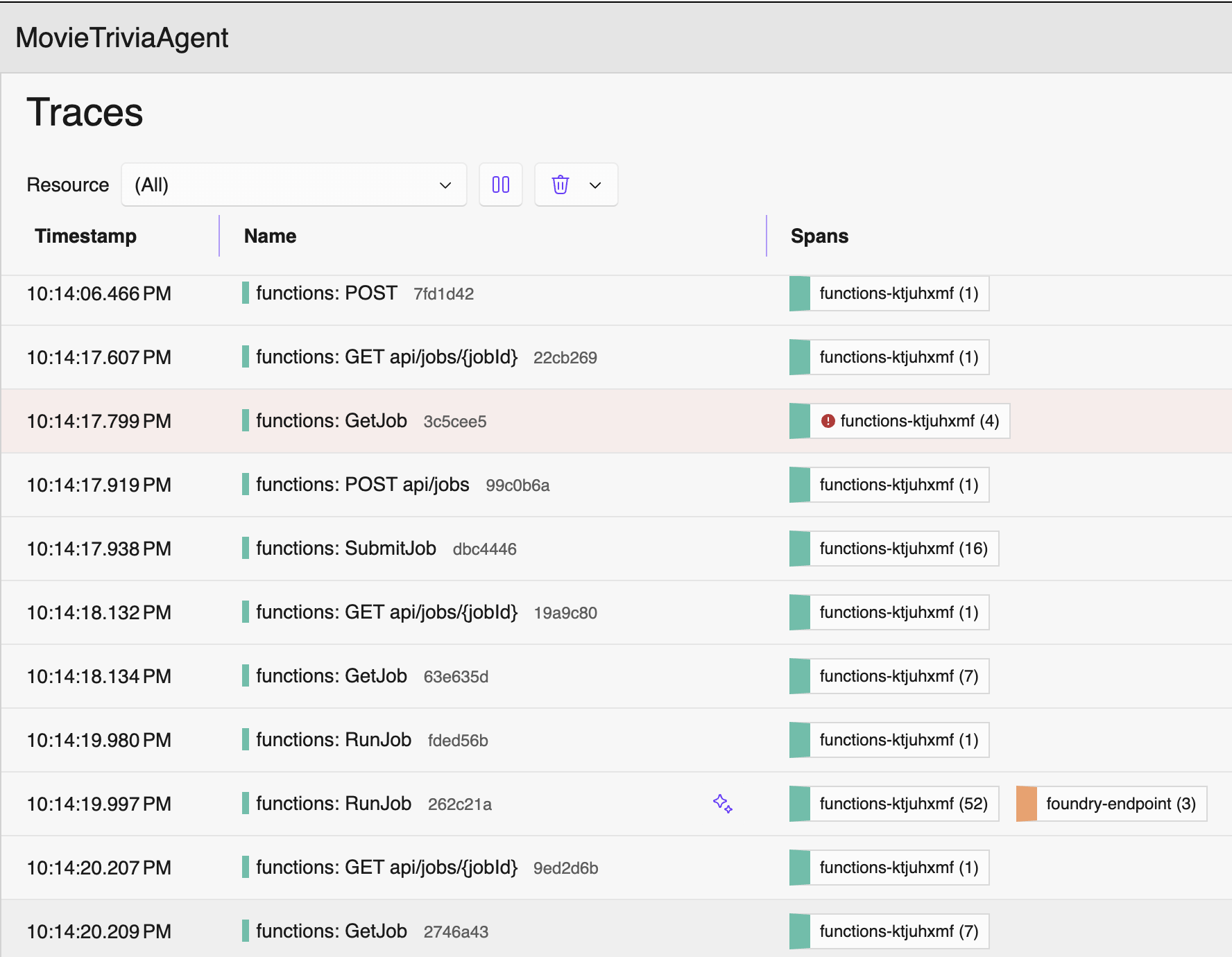Viewport: 1232px width, 957px height.
Task: Open the RunJob fded56b trace
Action: click(x=333, y=740)
